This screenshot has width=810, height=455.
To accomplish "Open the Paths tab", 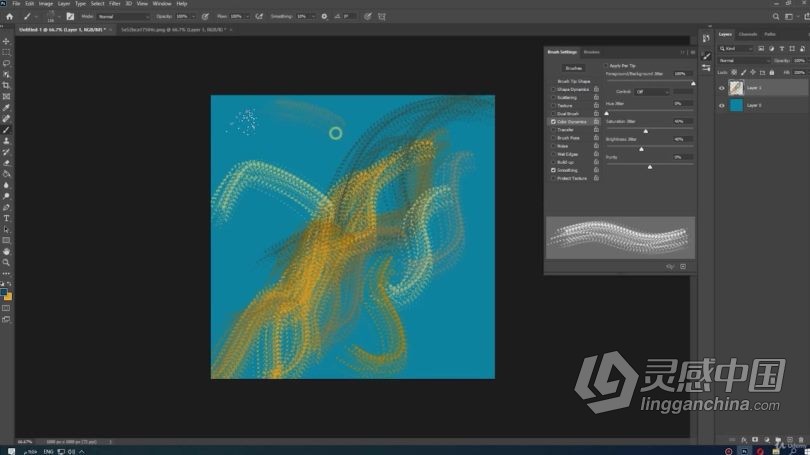I will (x=770, y=34).
